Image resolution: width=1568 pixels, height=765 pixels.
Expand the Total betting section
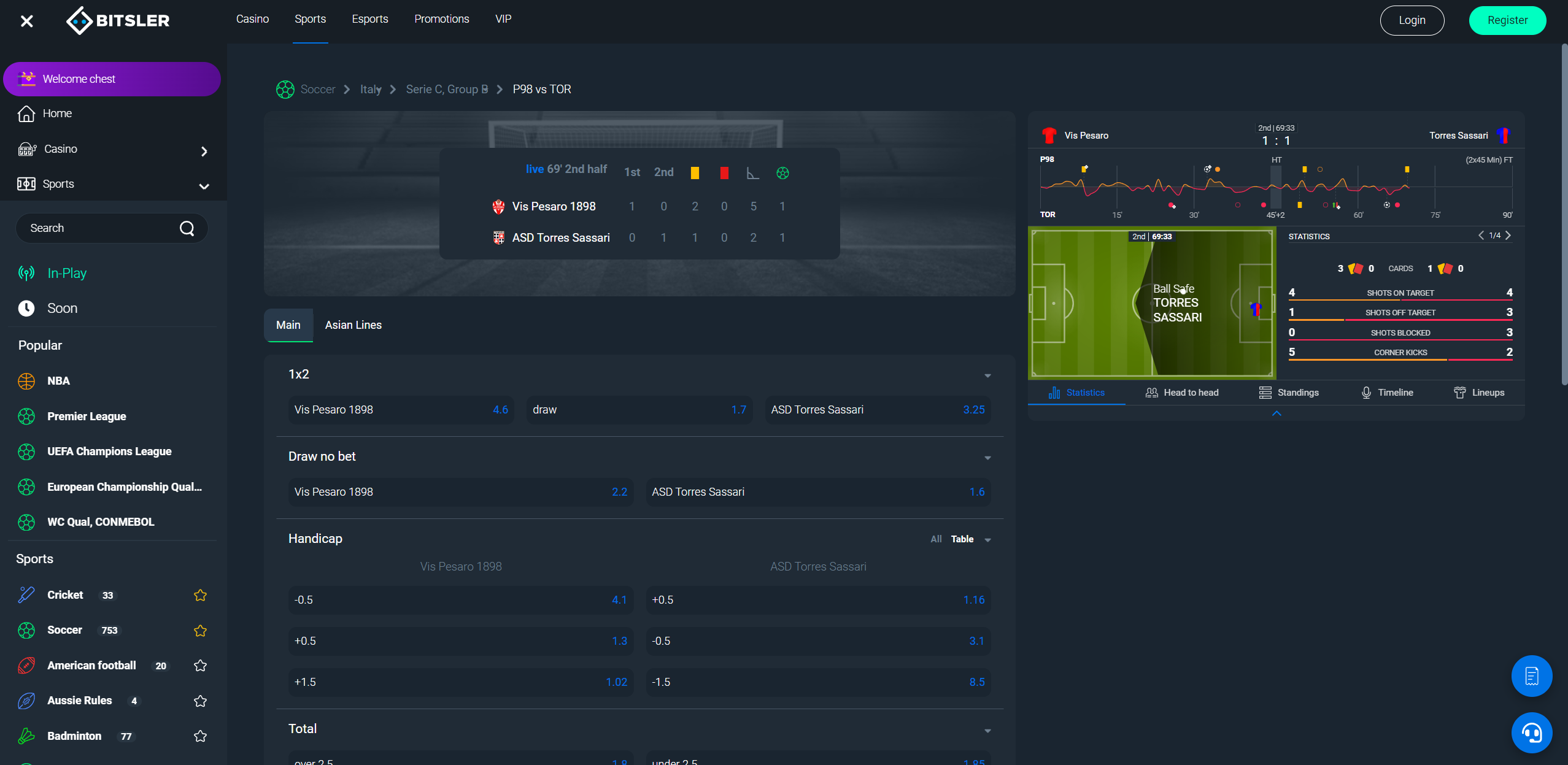[x=989, y=730]
